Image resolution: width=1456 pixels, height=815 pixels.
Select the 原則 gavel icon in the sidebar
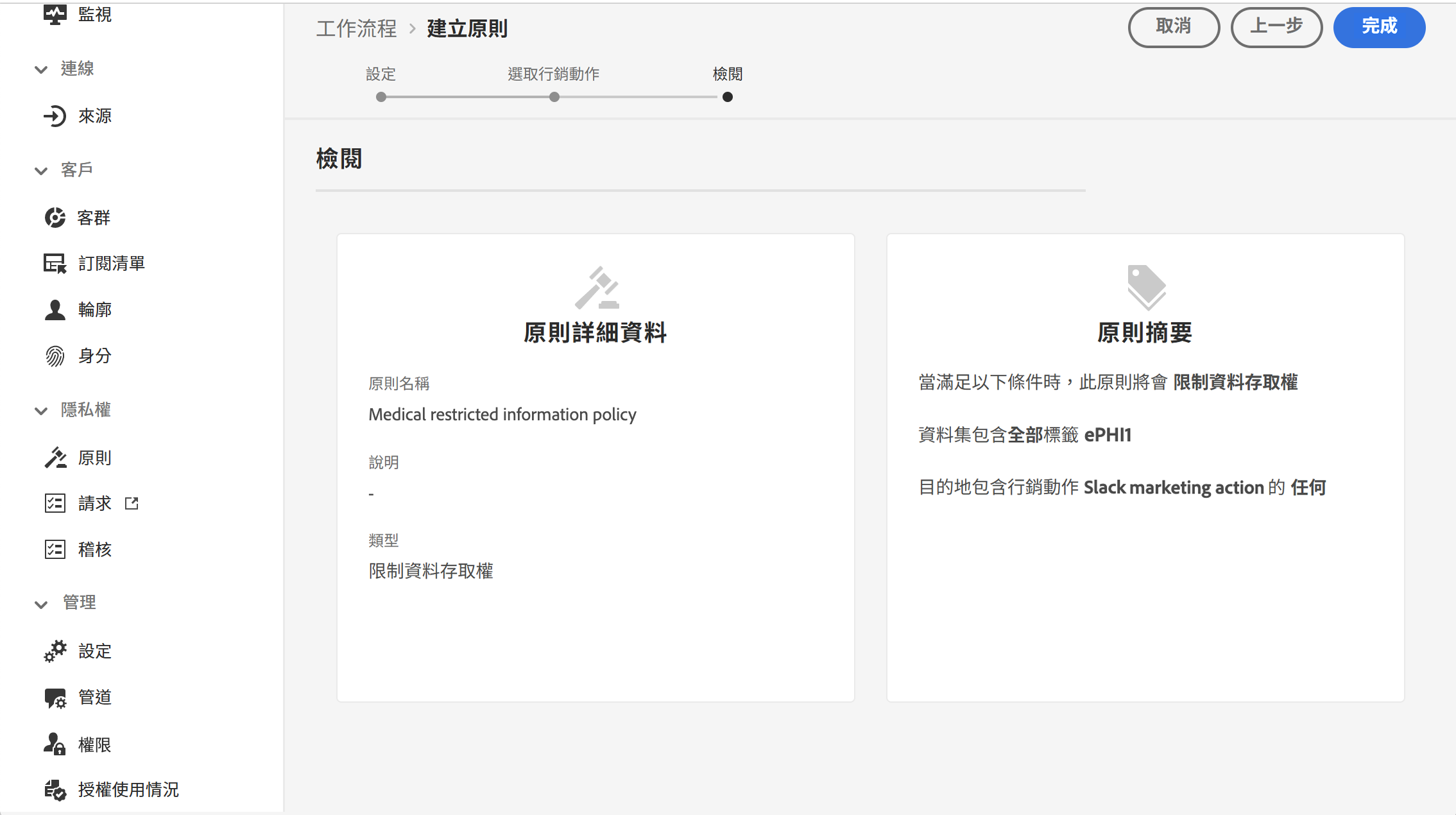click(55, 458)
